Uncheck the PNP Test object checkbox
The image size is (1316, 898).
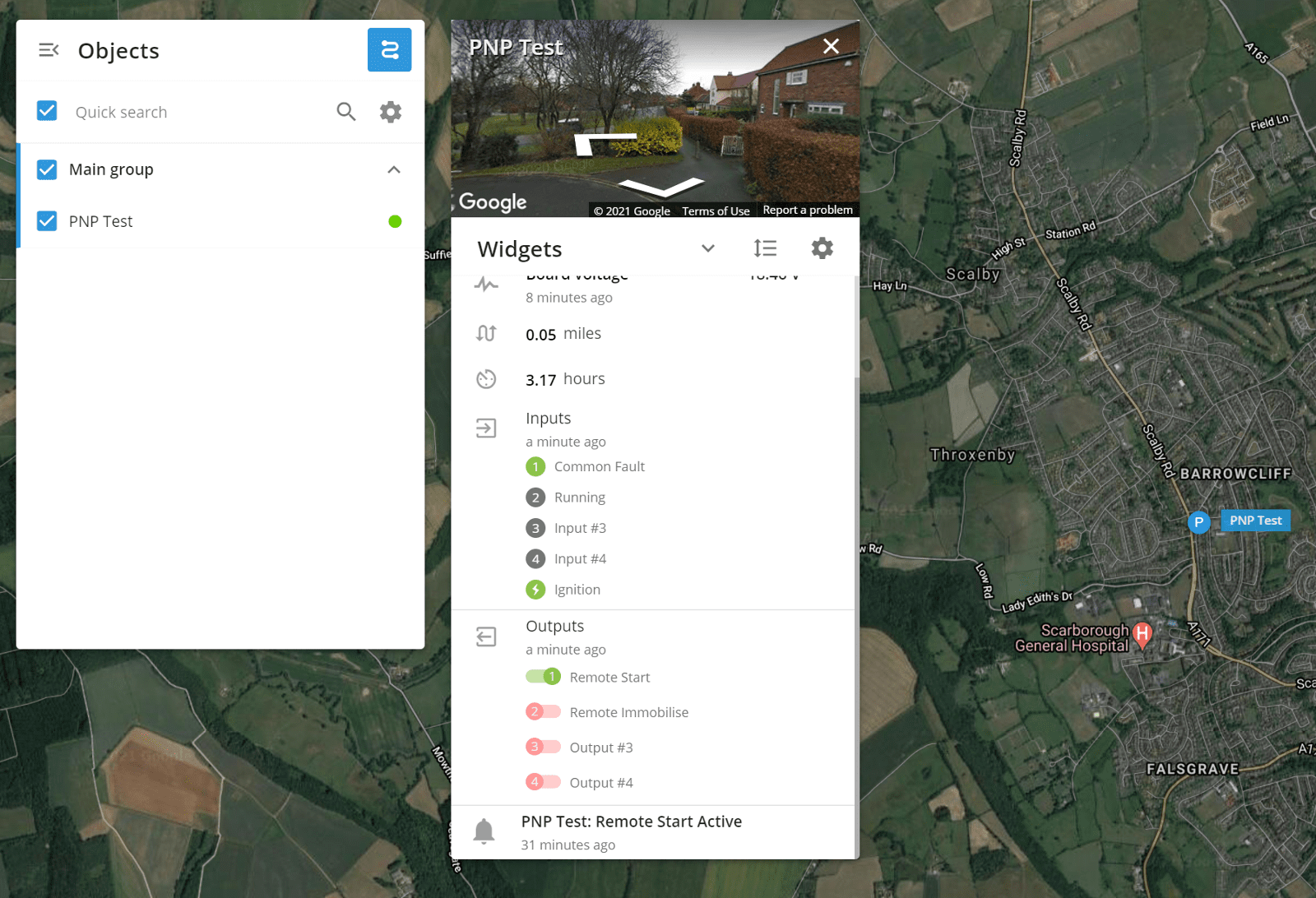click(47, 221)
